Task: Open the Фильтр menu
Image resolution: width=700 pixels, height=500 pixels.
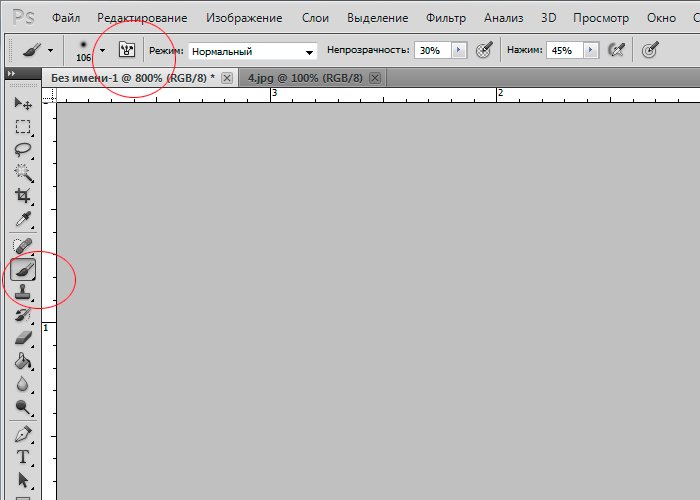Action: click(x=445, y=18)
